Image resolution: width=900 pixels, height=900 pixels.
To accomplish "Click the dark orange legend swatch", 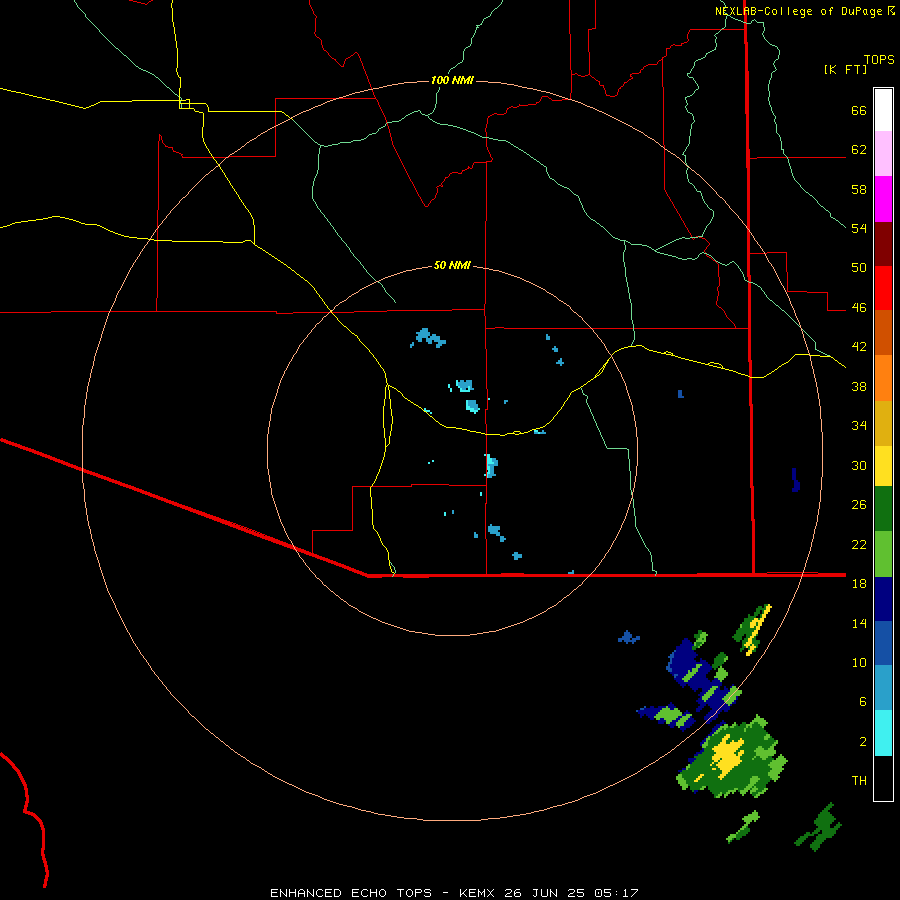I will coord(883,333).
